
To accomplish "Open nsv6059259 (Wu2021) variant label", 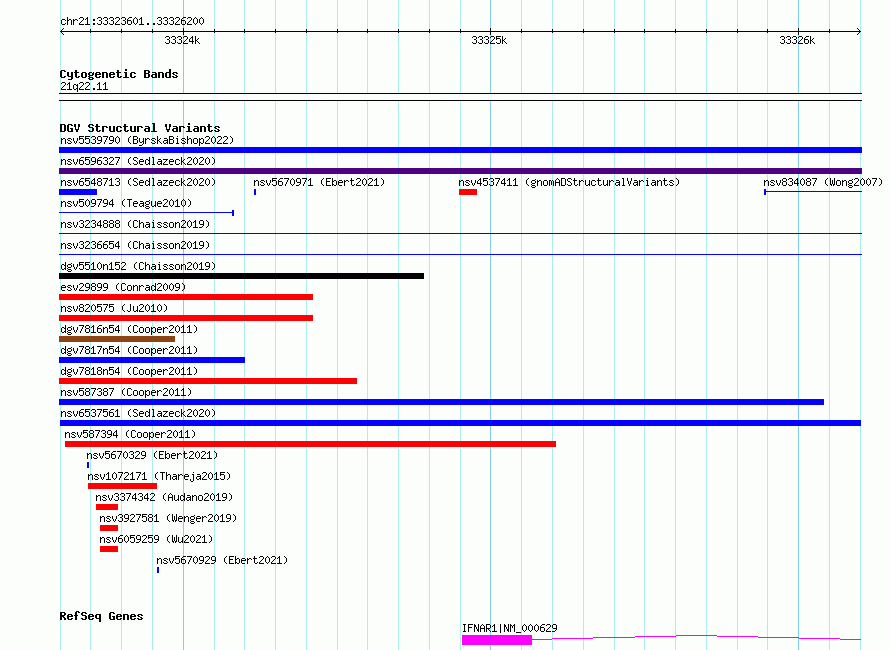I will point(156,539).
